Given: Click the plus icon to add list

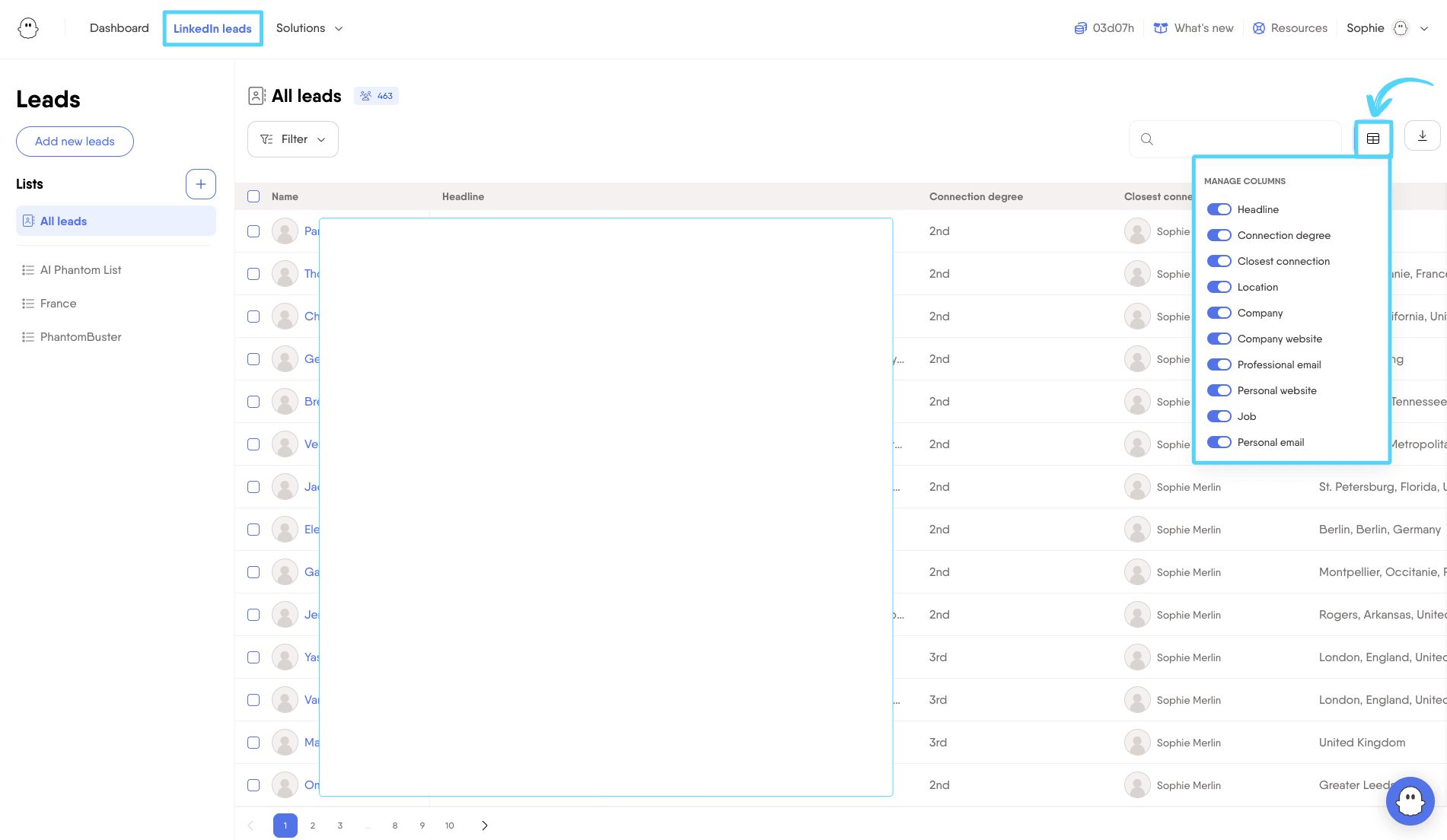Looking at the screenshot, I should [x=201, y=184].
